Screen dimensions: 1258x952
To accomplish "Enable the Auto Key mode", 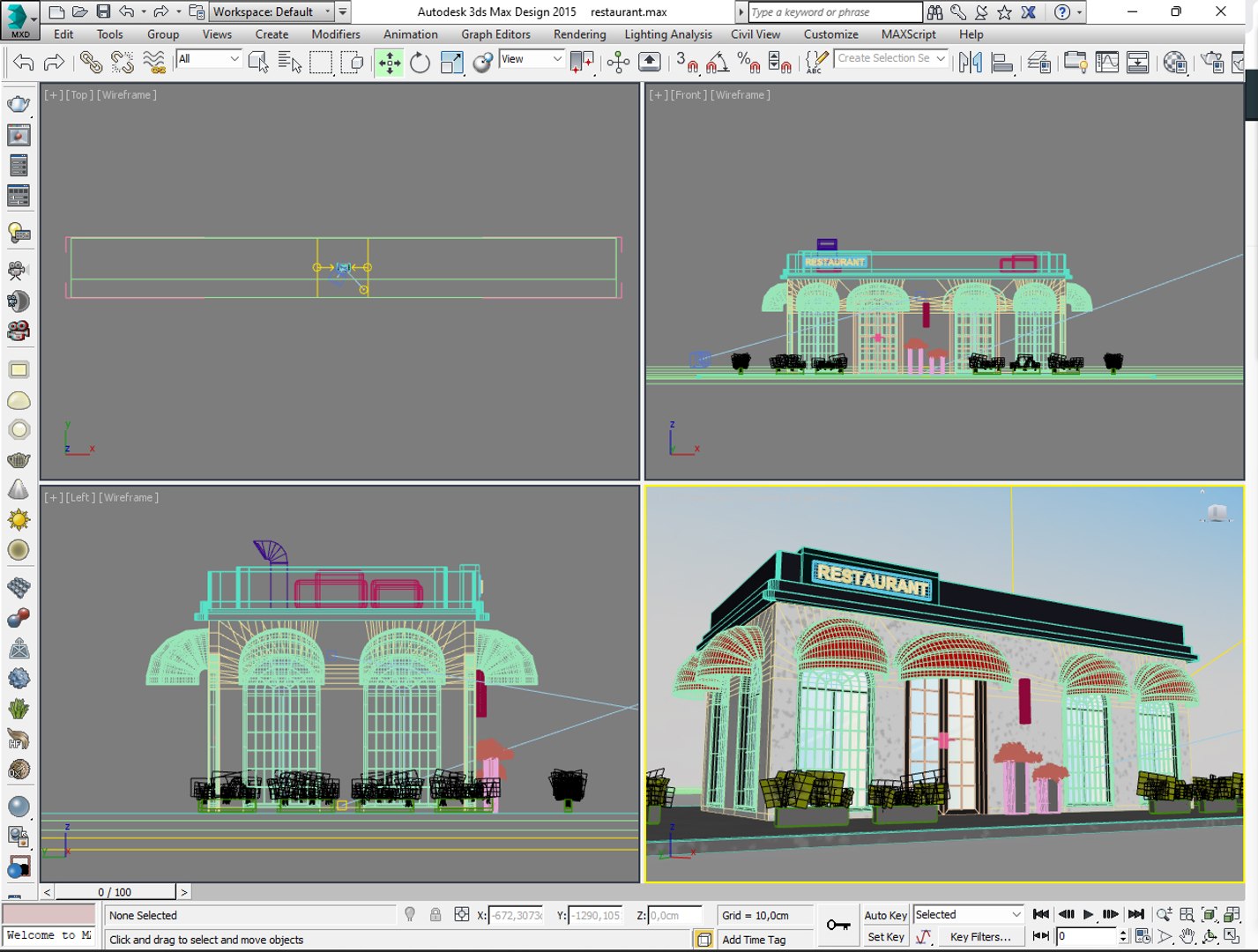I will coord(885,915).
